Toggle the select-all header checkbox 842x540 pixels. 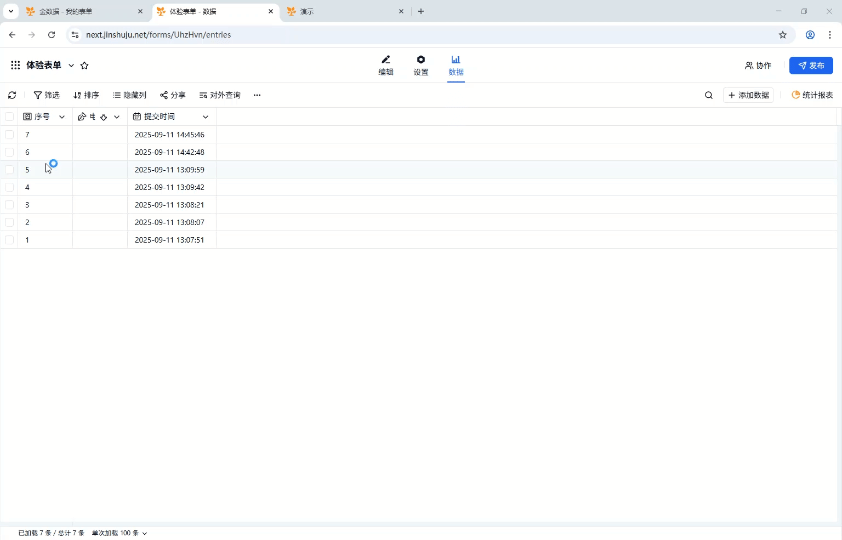click(x=10, y=117)
